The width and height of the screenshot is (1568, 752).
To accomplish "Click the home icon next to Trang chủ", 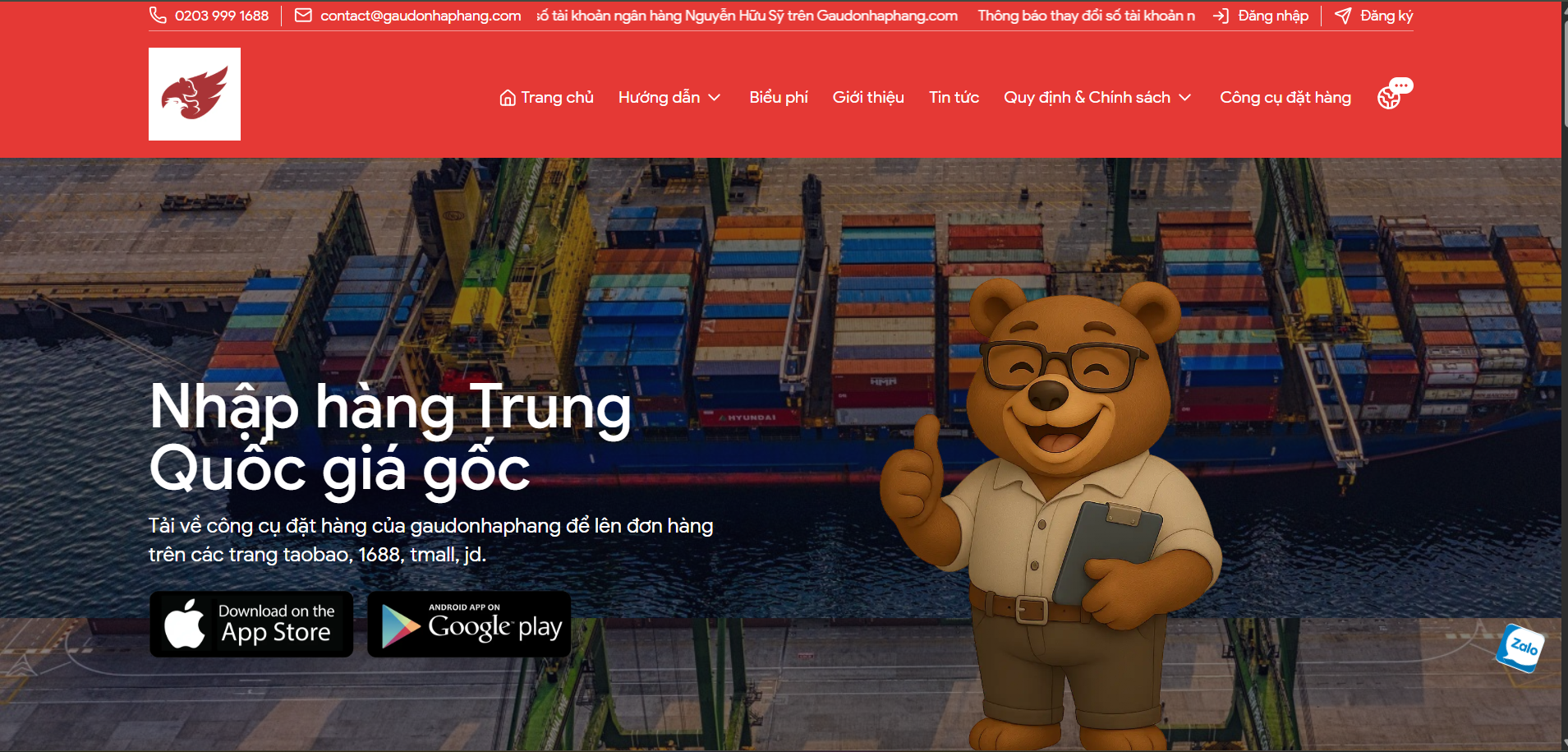I will tap(508, 98).
